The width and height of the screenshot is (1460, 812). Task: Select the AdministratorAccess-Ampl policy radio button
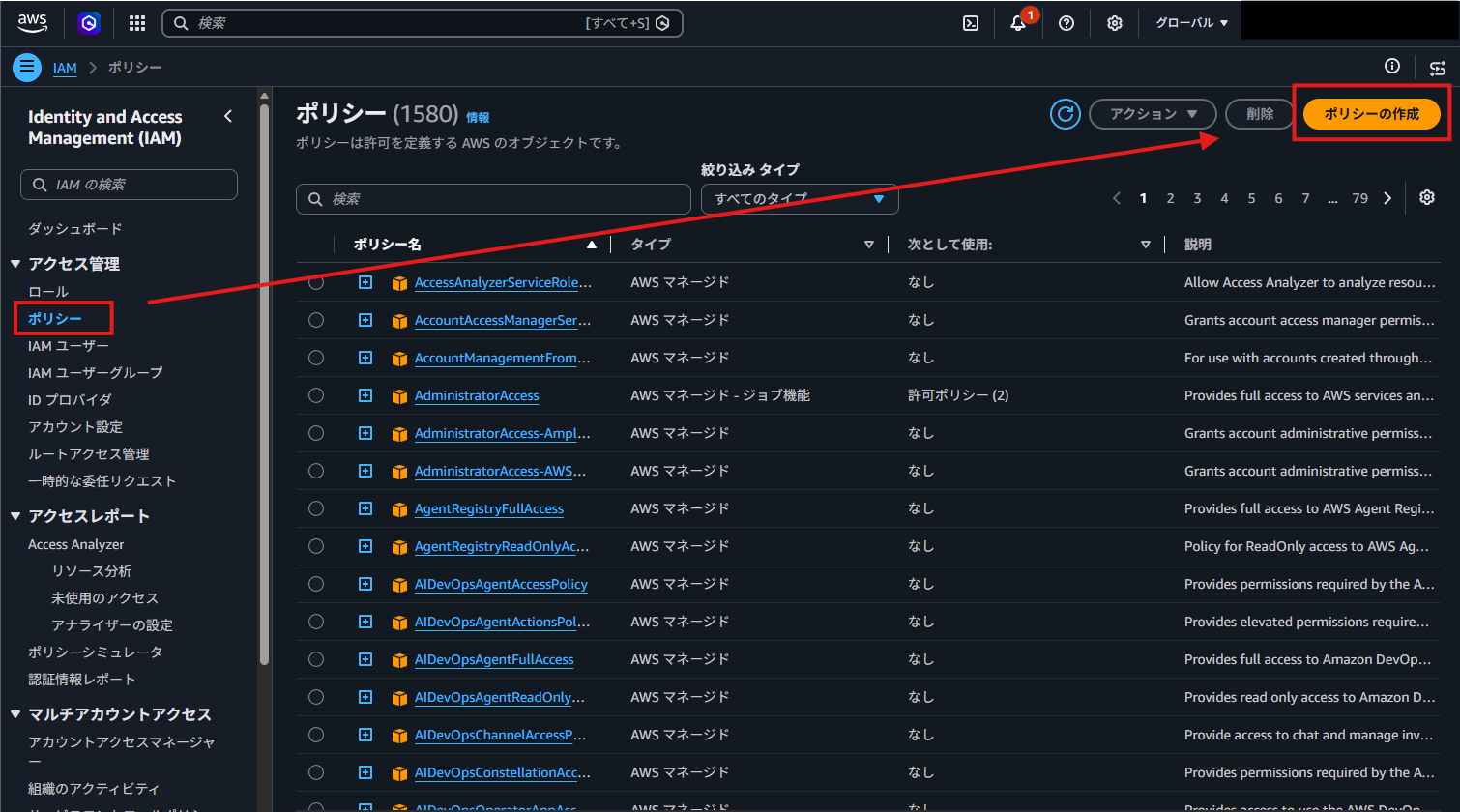coord(316,433)
